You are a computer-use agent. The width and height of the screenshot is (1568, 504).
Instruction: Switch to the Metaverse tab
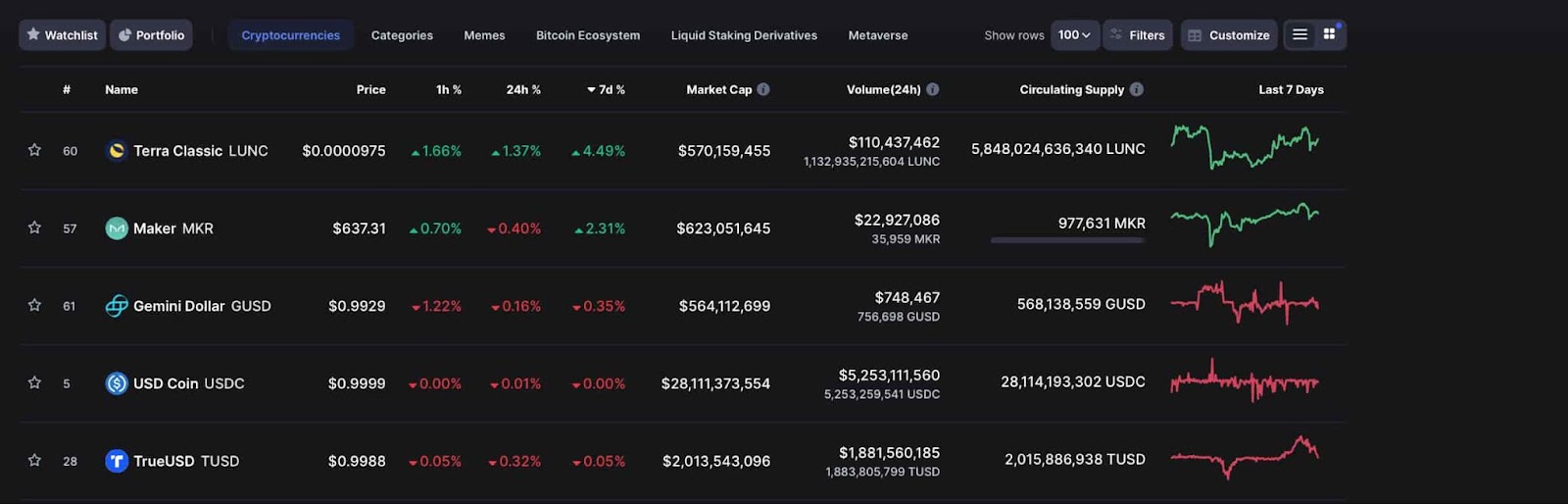[878, 34]
